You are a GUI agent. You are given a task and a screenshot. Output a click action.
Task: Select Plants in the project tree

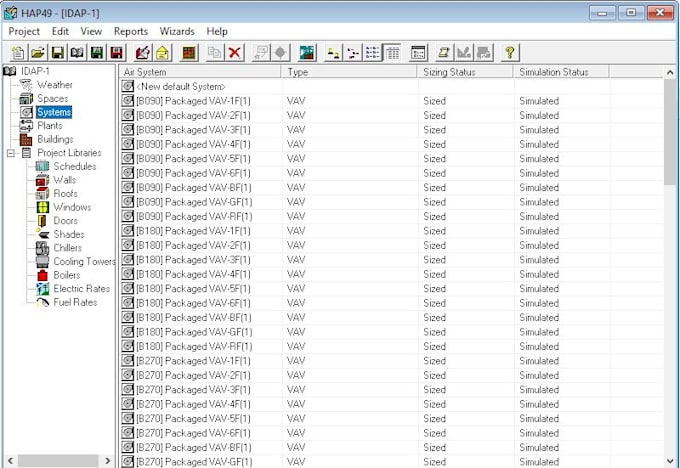click(x=49, y=126)
